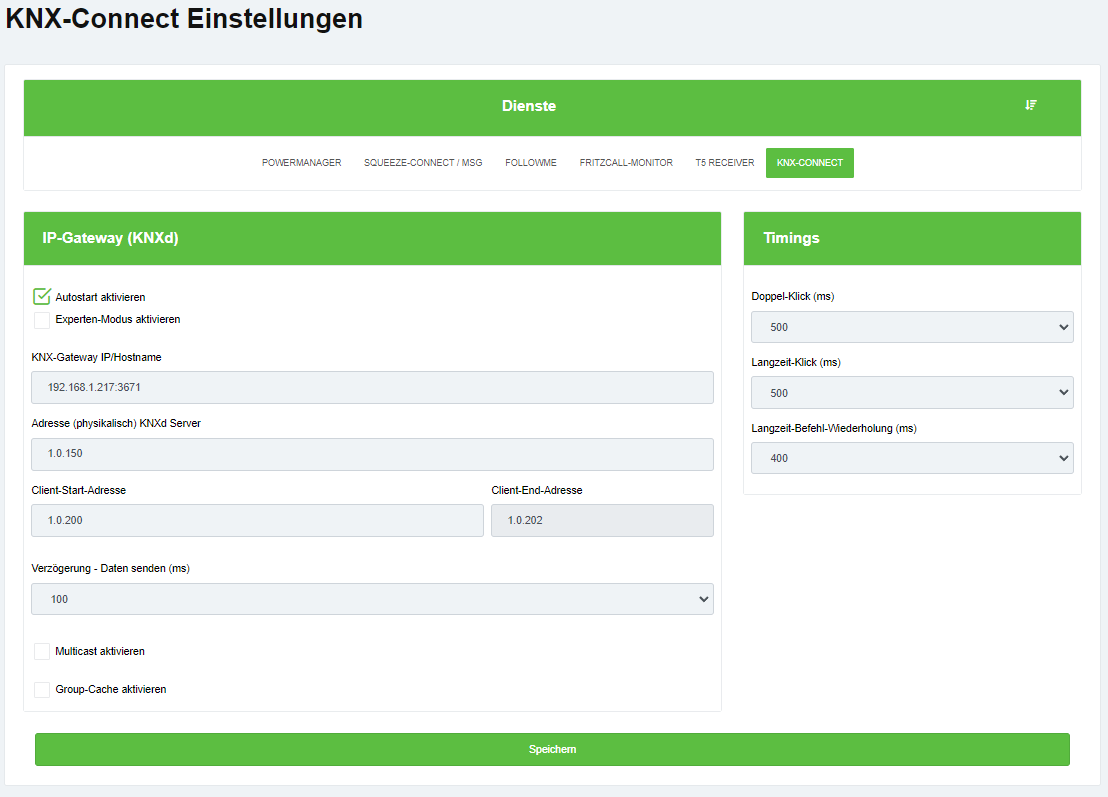Click the Timings panel heading
Screen dimensions: 1108x797
791,238
